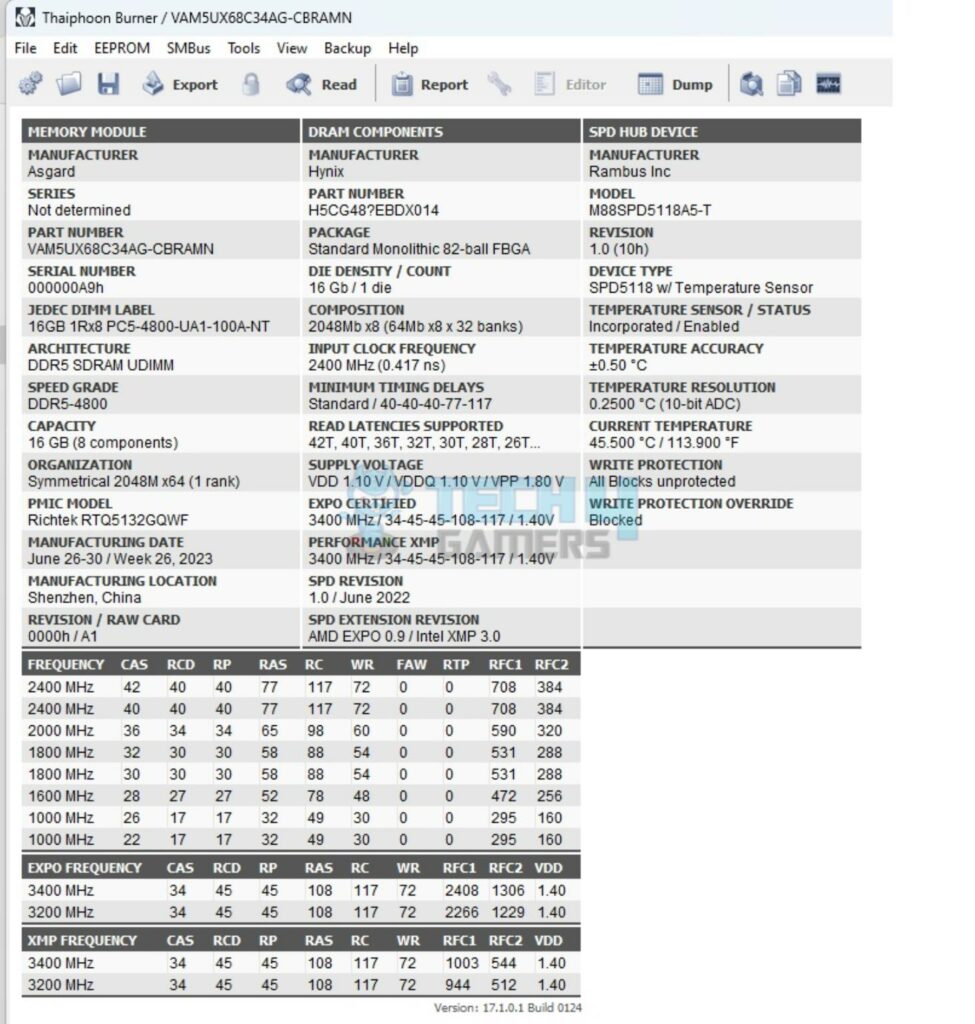Open the SMBus menu
Viewport: 975px width, 1024px height.
coord(189,48)
